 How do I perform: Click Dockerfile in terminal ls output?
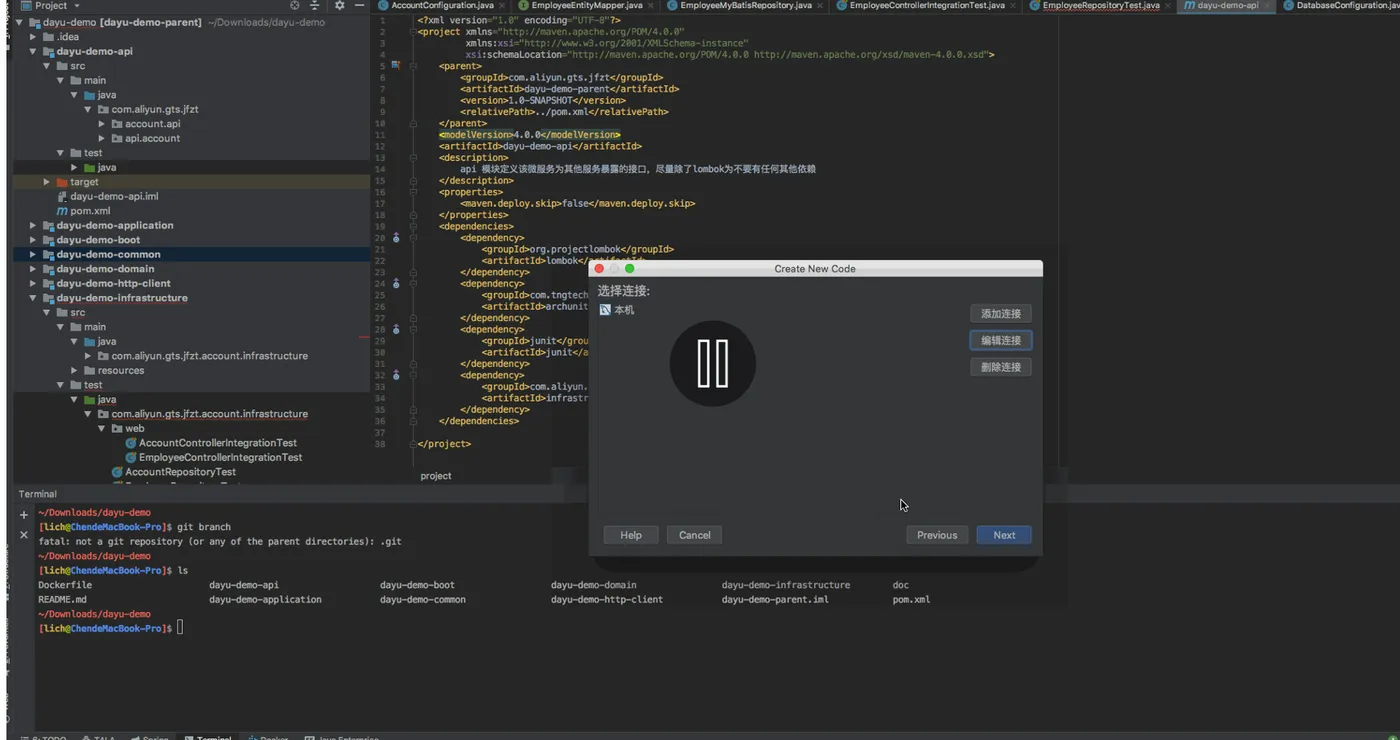65,585
